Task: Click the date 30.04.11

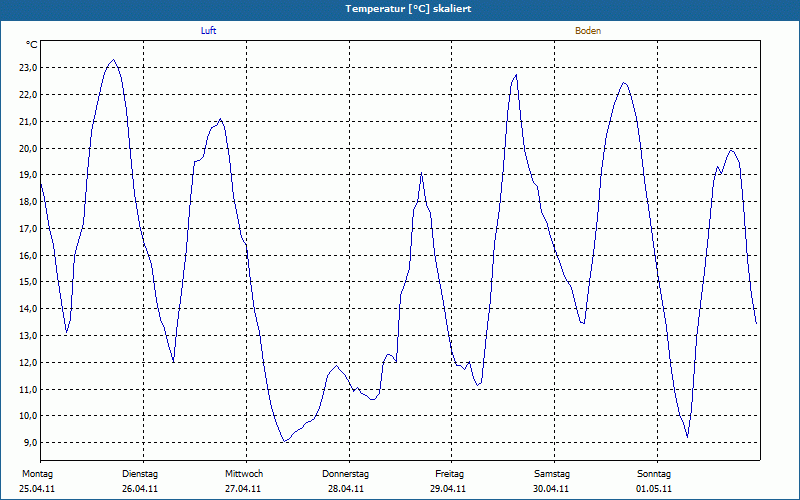Action: [551, 489]
